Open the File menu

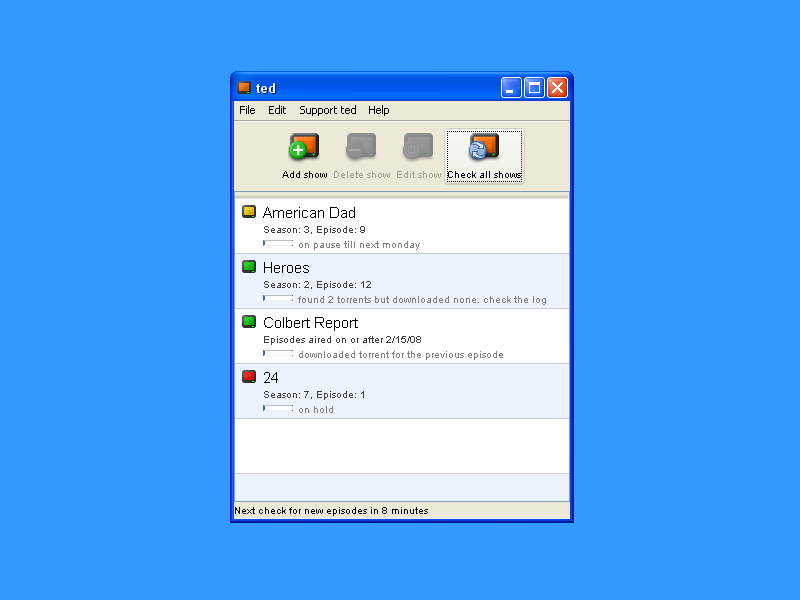[247, 110]
